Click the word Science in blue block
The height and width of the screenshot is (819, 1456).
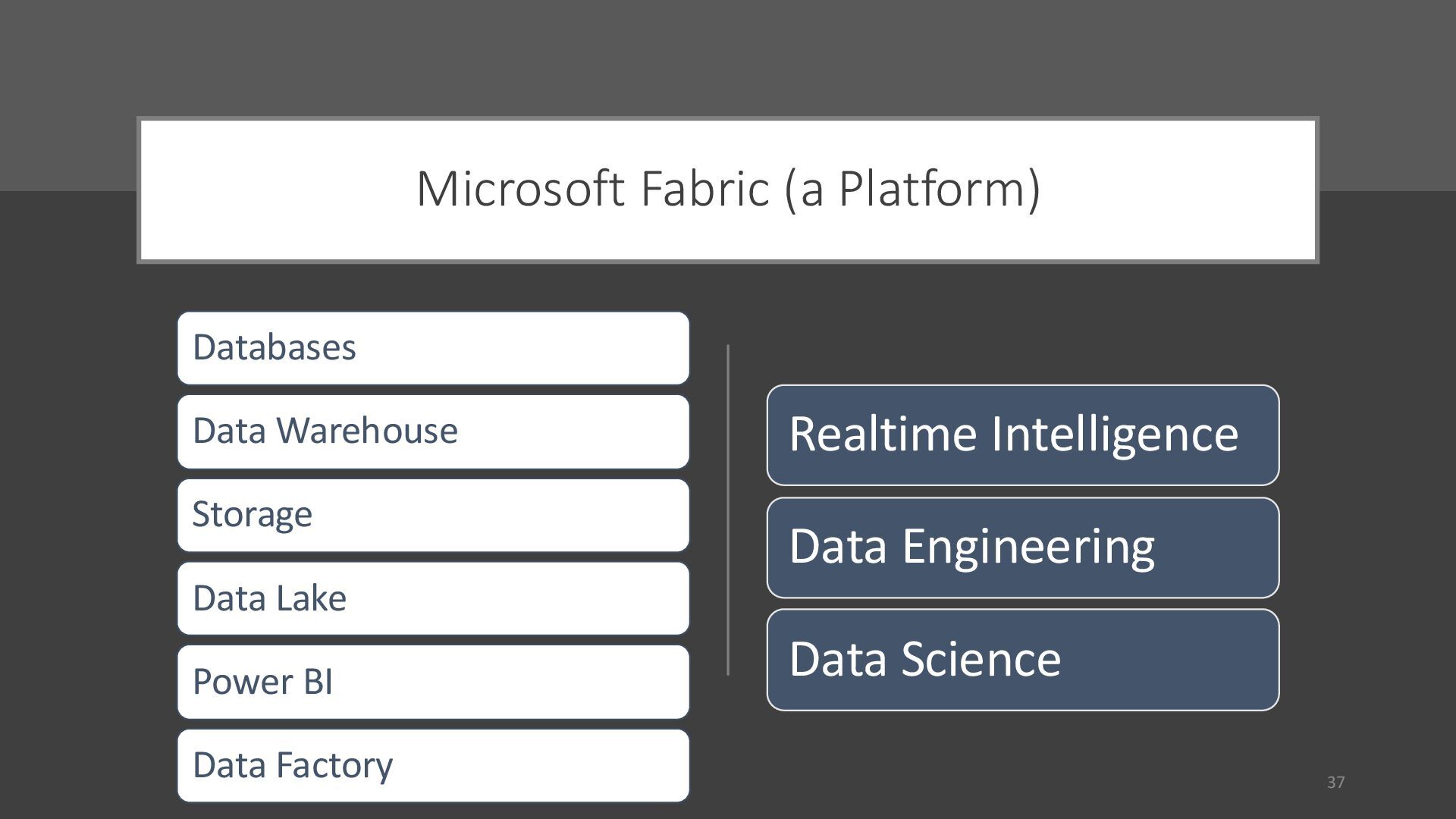pyautogui.click(x=981, y=658)
